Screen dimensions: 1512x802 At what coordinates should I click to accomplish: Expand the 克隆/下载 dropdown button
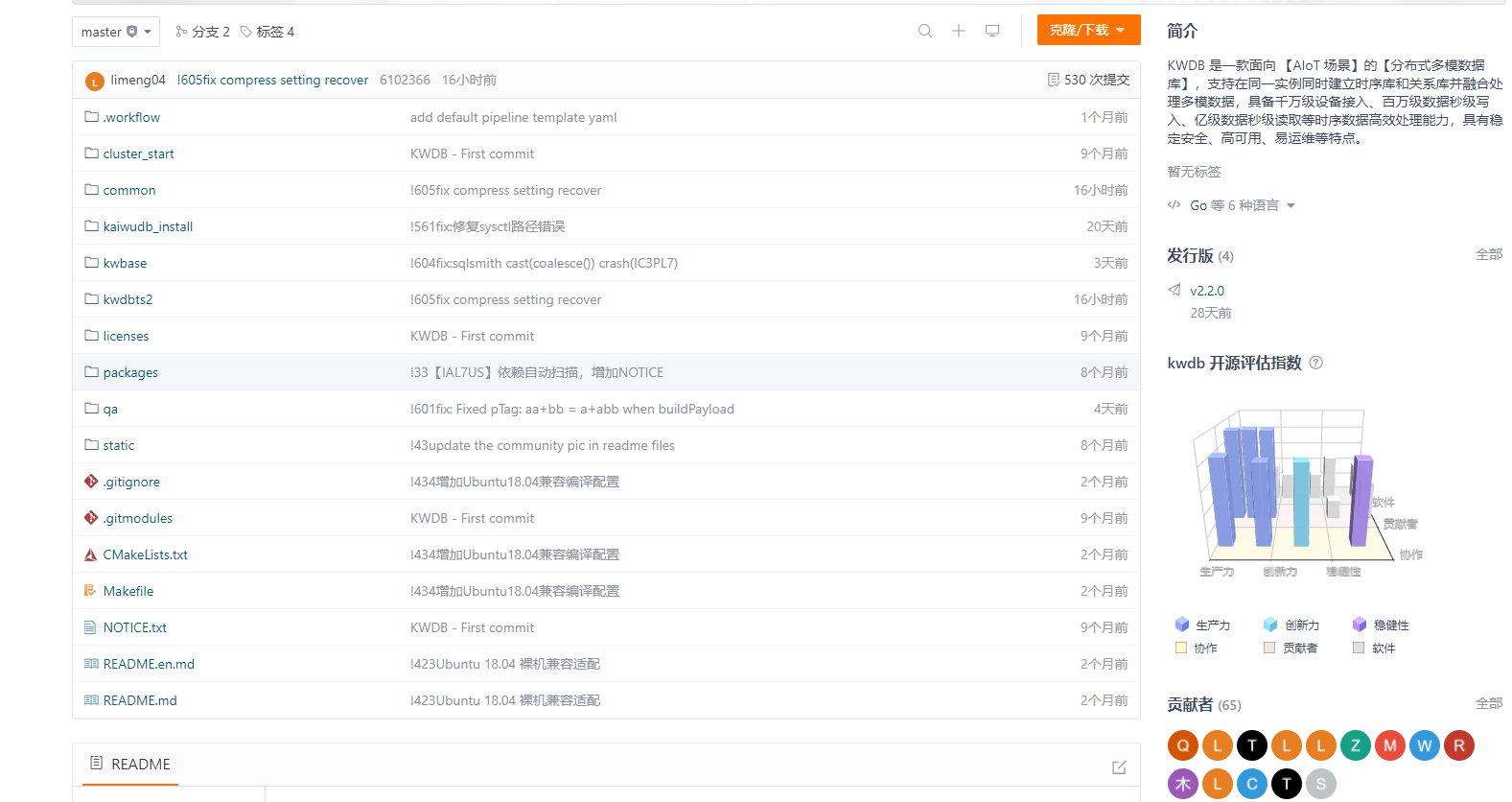click(1088, 30)
